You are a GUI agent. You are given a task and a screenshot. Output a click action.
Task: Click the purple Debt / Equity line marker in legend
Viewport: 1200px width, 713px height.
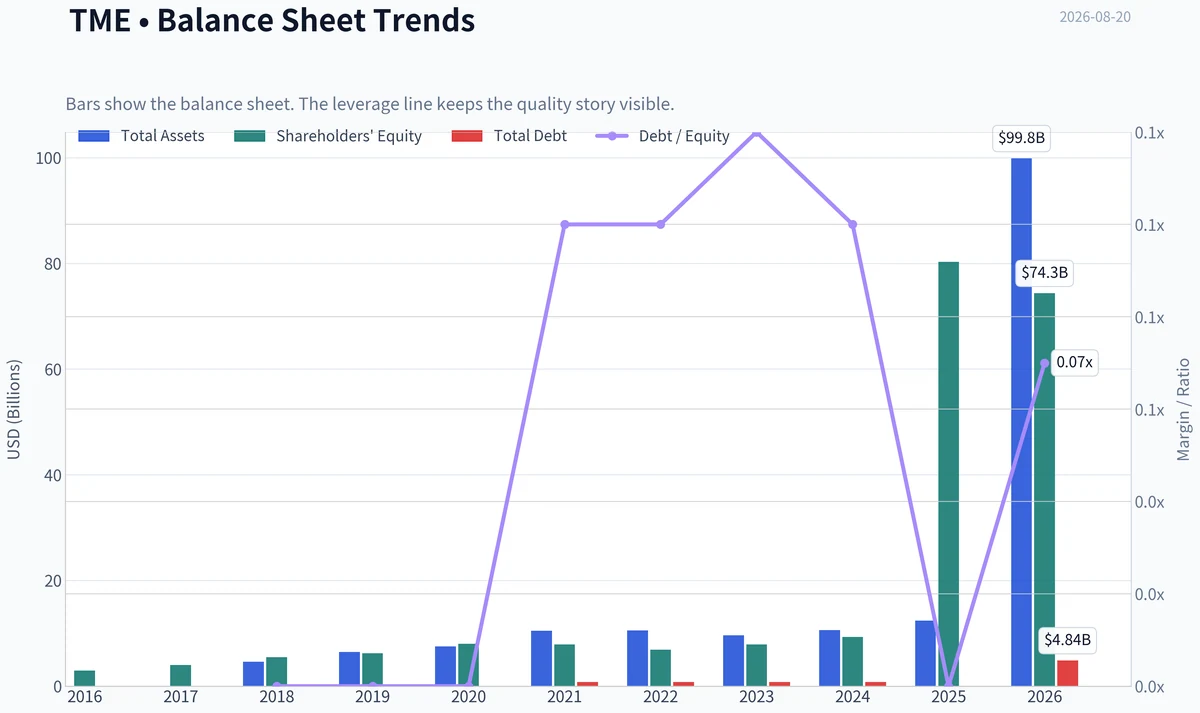[611, 136]
